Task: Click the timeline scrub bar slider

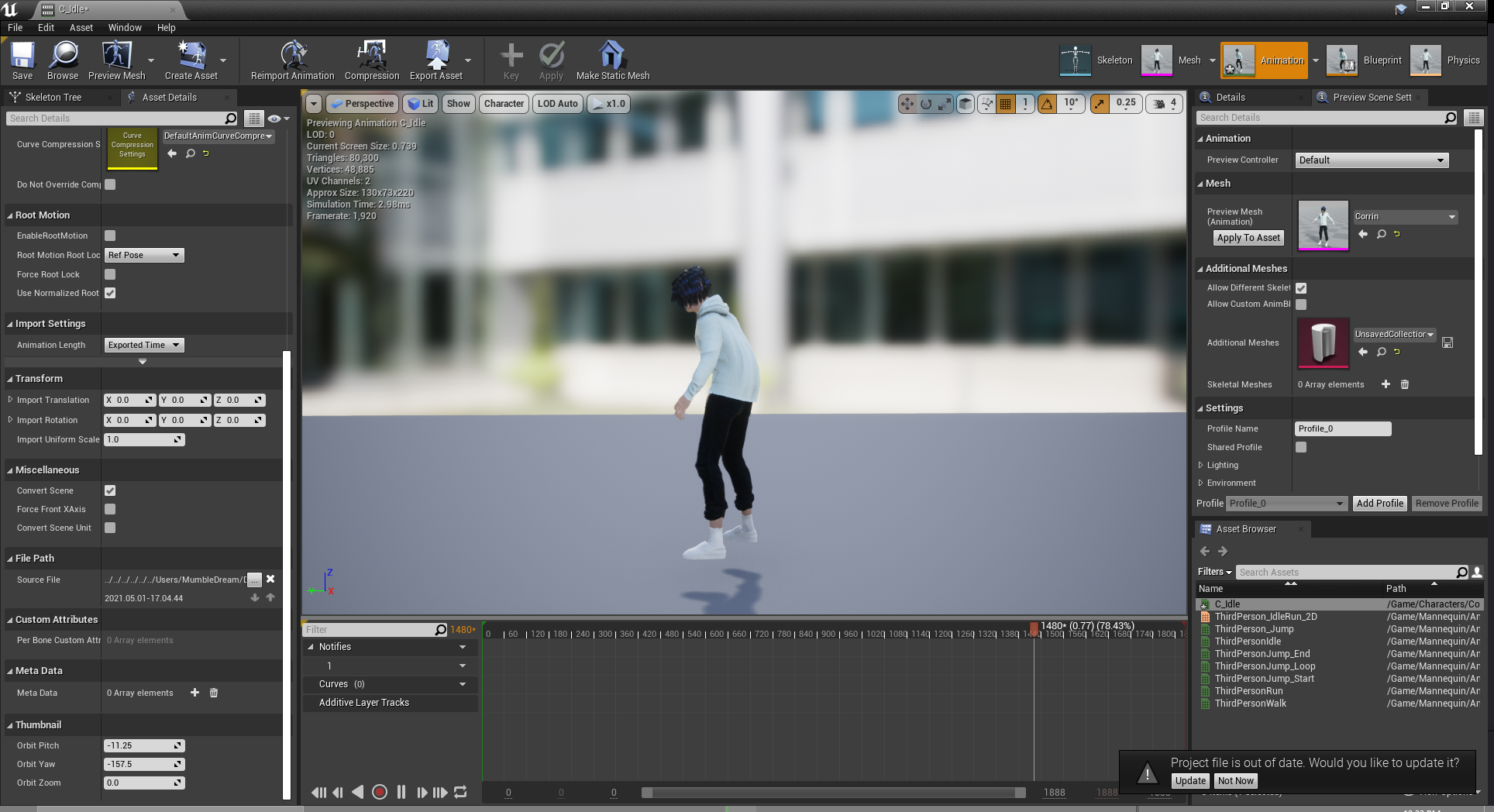Action: coord(833,793)
